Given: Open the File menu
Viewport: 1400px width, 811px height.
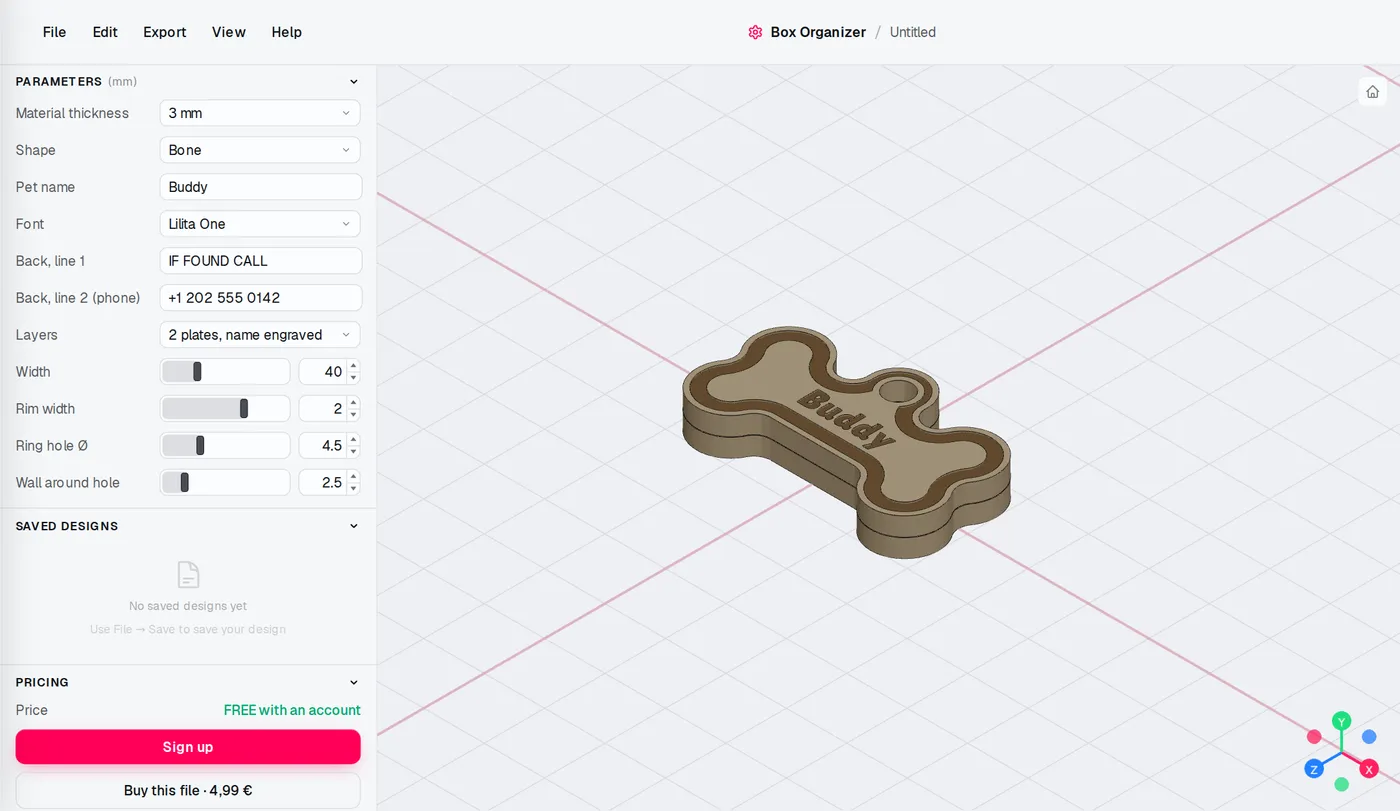Looking at the screenshot, I should [x=54, y=32].
